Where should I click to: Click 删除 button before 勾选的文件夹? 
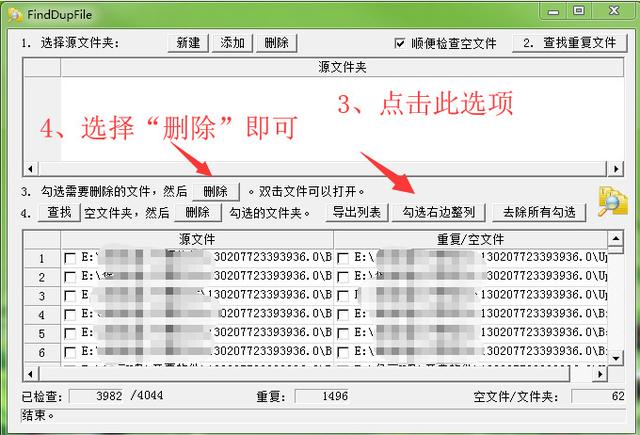coord(198,213)
